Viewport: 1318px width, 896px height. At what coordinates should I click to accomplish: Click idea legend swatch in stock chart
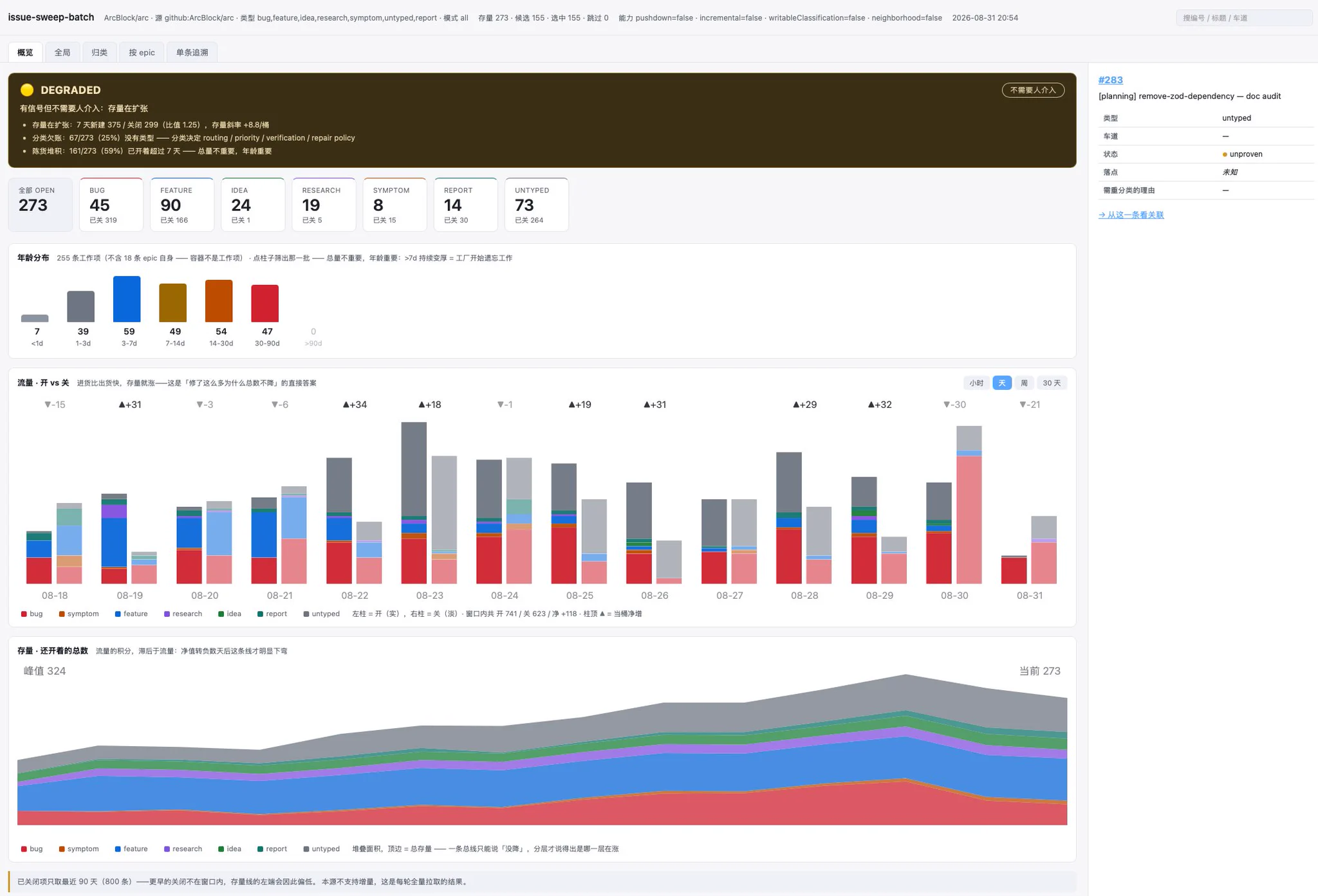coord(221,849)
